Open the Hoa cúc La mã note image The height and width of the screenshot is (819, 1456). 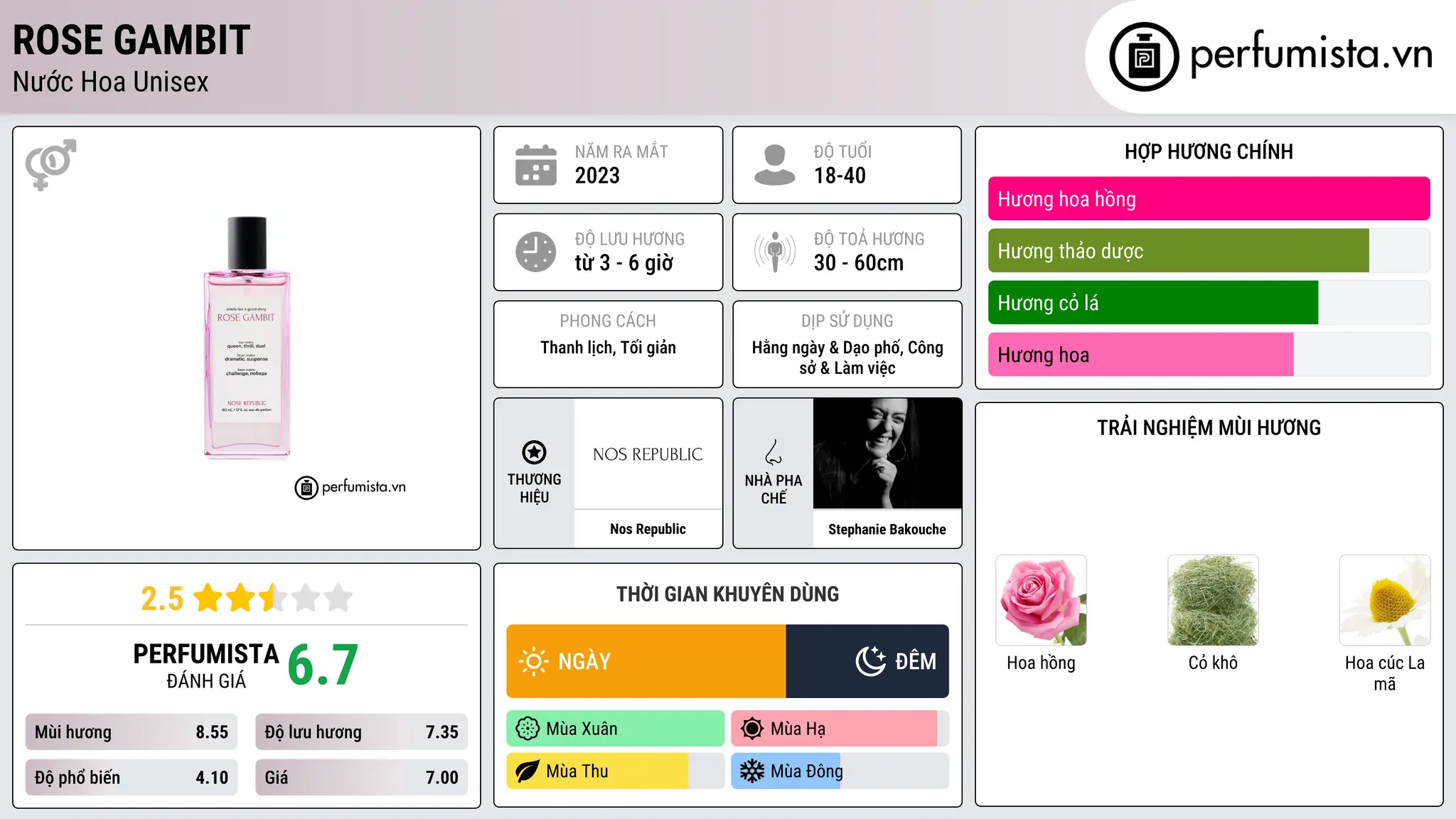coord(1385,600)
